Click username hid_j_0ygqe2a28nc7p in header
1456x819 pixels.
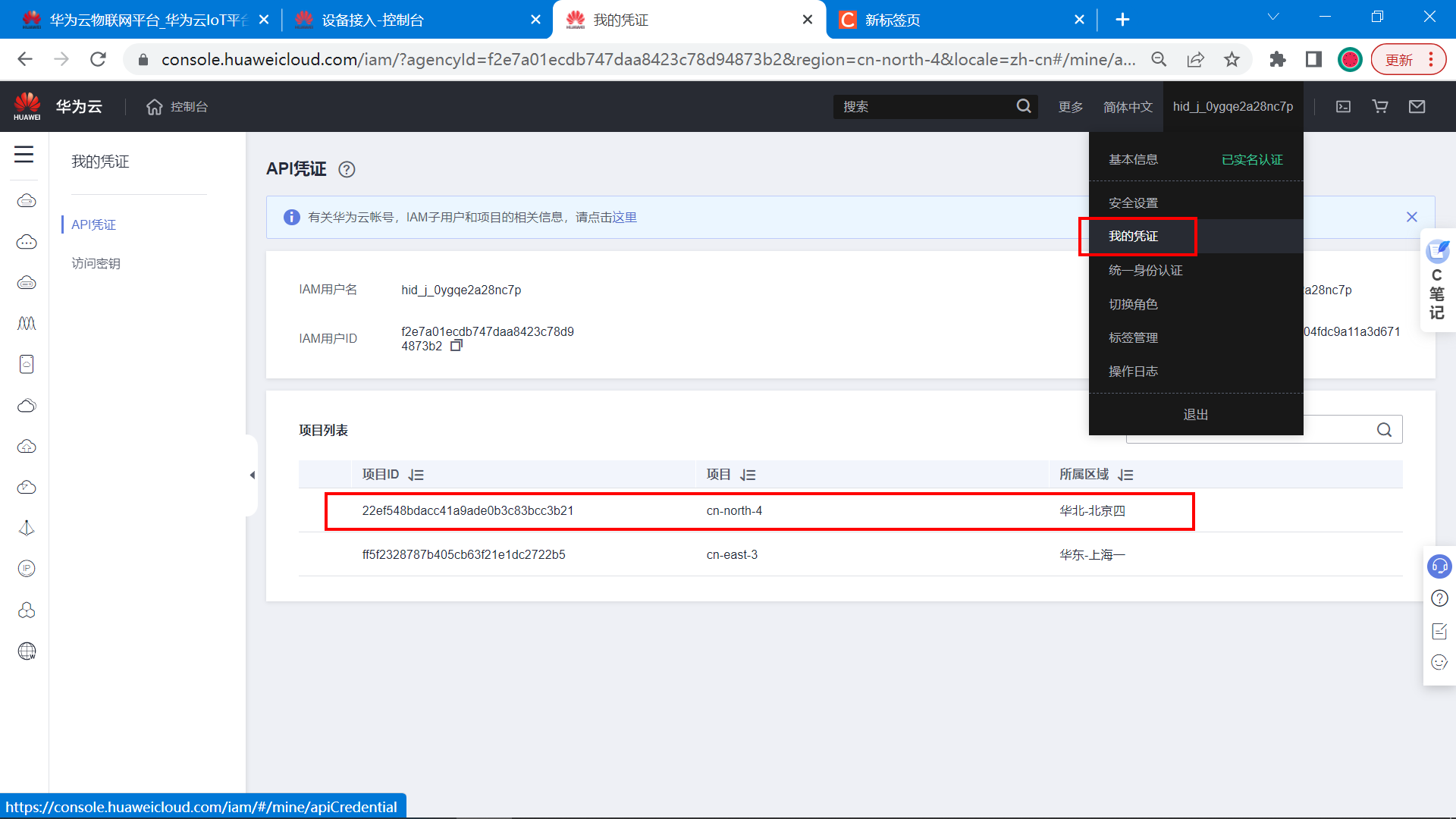point(1233,107)
